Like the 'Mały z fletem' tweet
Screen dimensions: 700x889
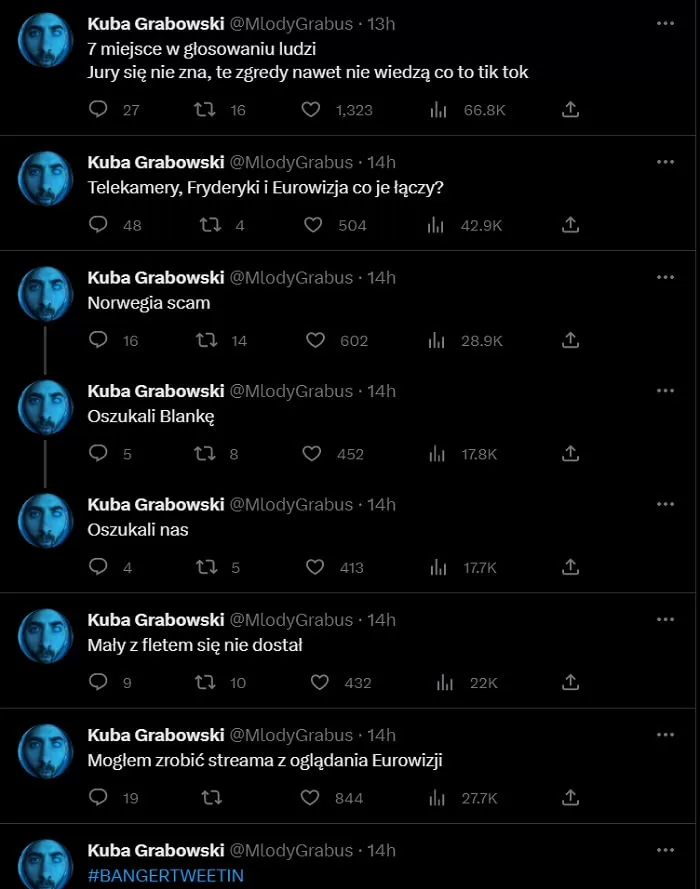click(319, 682)
